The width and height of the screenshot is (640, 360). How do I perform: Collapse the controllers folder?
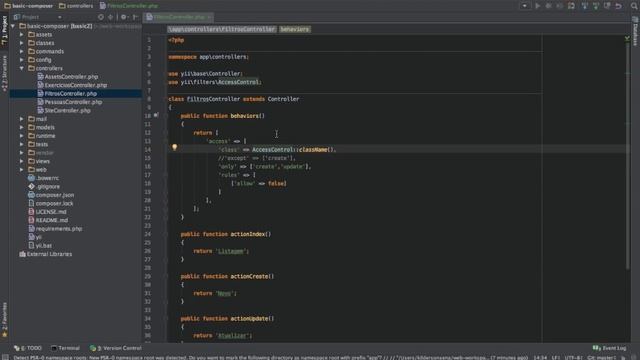click(22, 68)
